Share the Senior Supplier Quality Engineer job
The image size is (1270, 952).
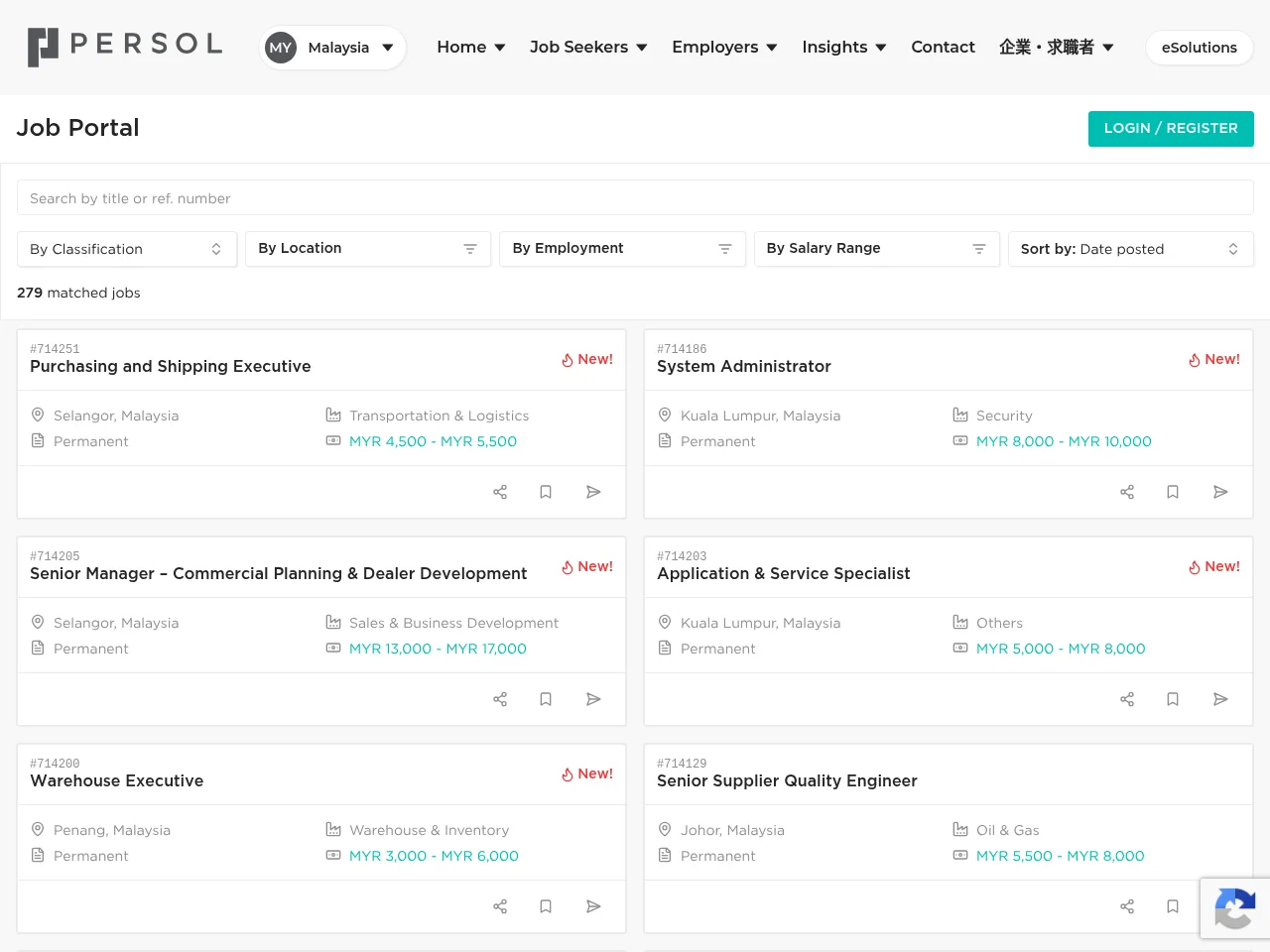click(x=1127, y=906)
